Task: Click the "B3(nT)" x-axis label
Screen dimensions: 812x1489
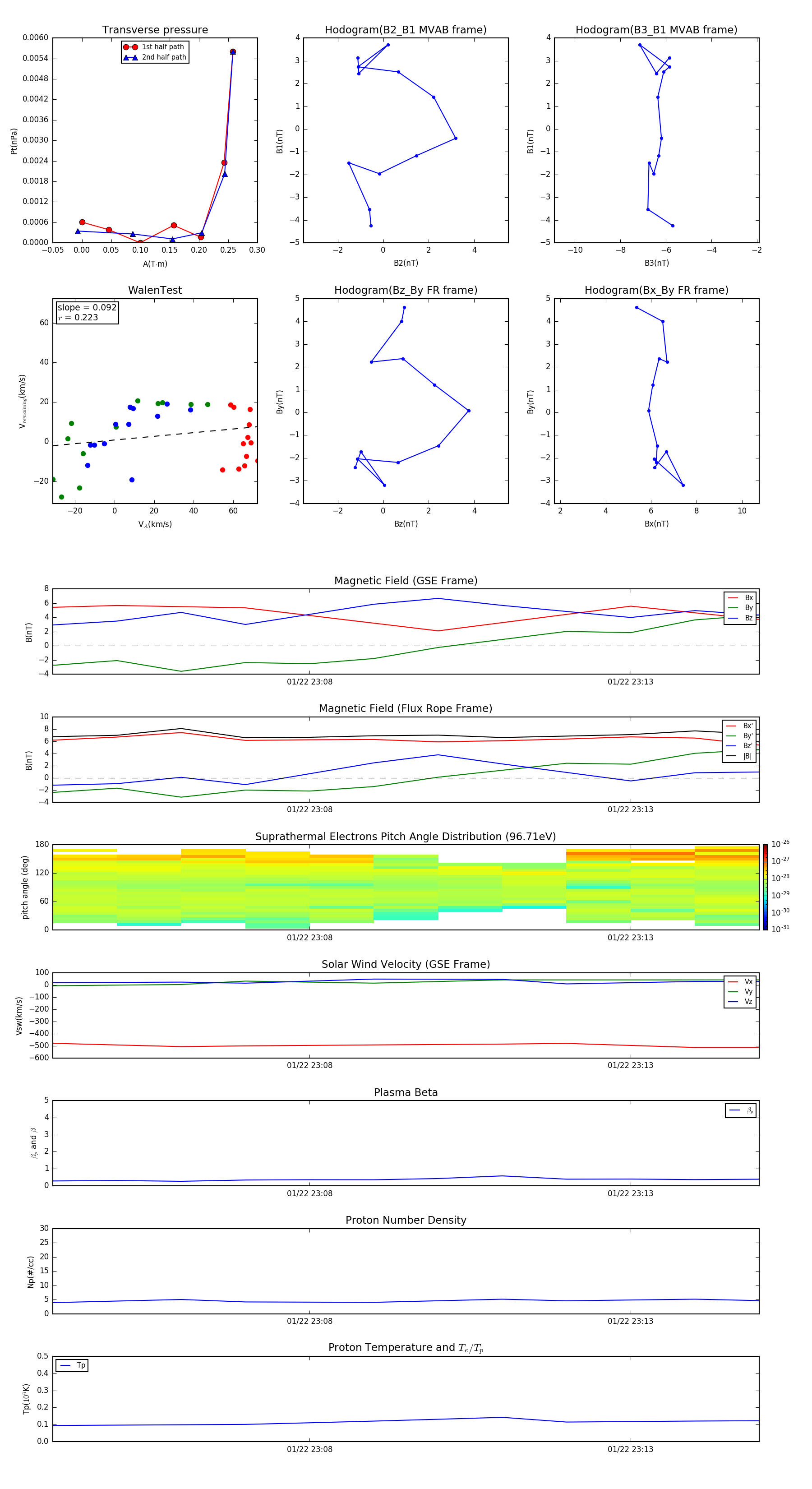Action: tap(656, 263)
